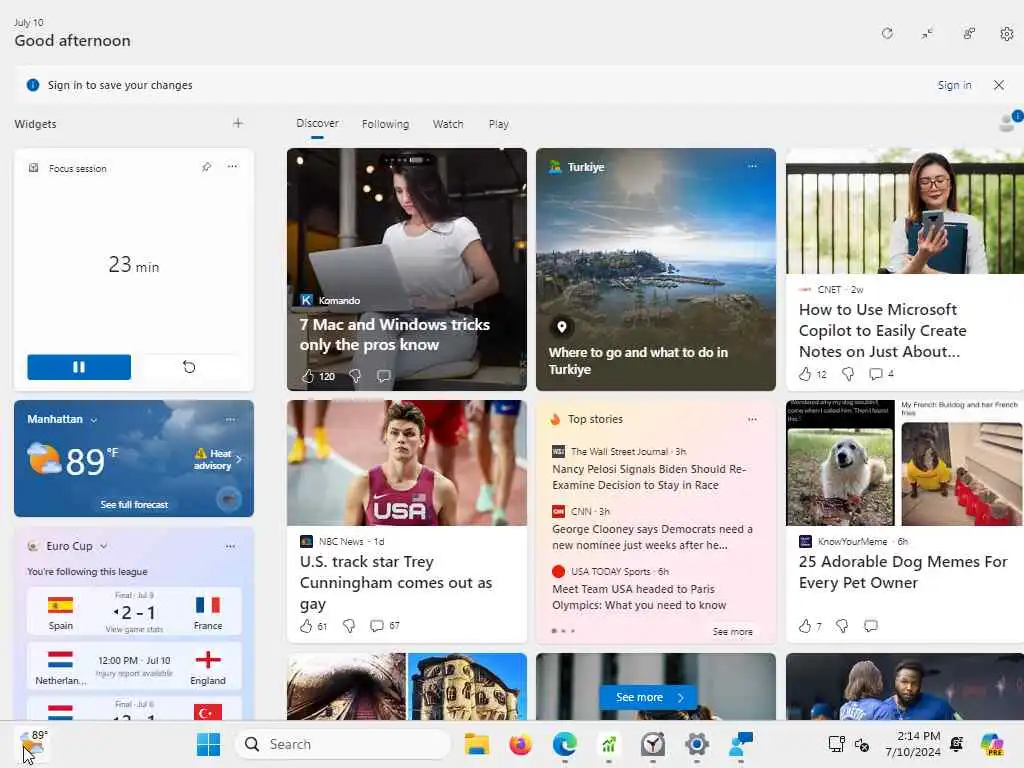Pin the Focus session widget

click(x=206, y=167)
